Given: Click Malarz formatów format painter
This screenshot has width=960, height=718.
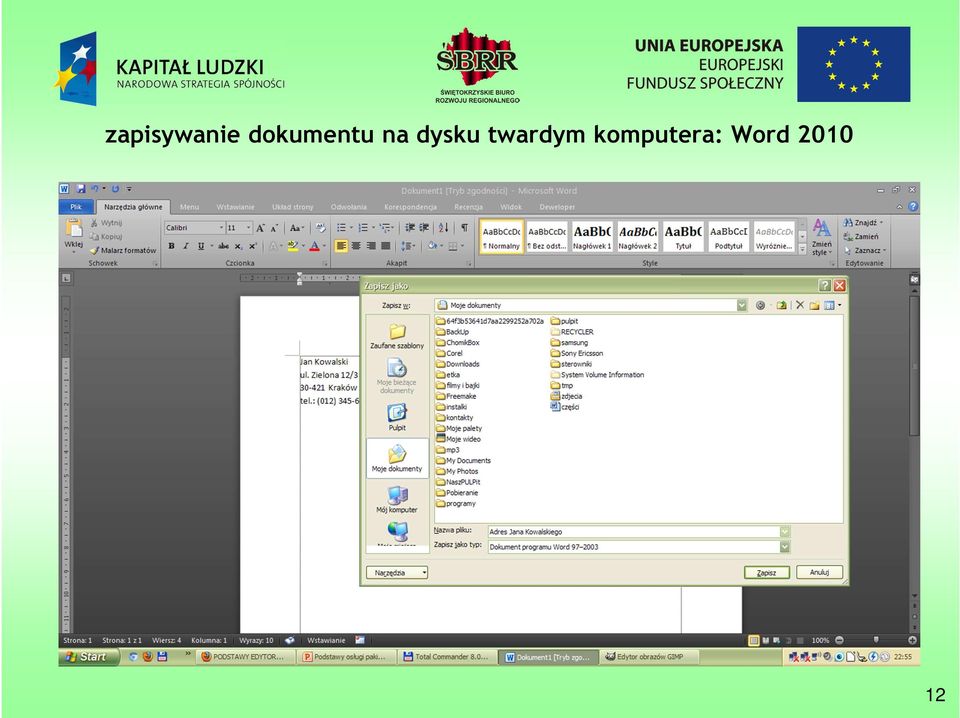Looking at the screenshot, I should point(123,250).
